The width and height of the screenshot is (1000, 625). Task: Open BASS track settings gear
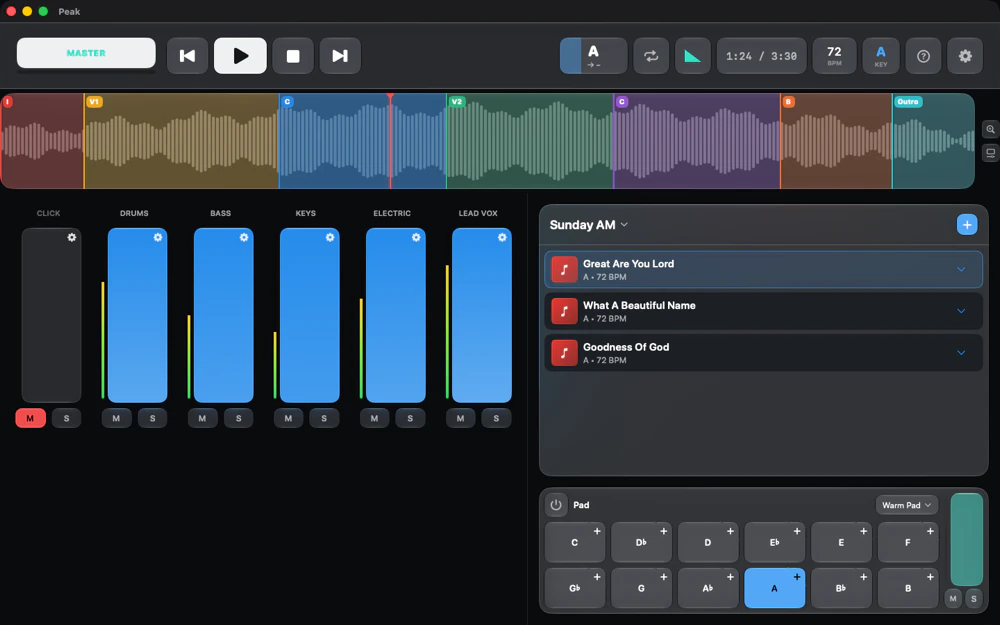point(244,237)
